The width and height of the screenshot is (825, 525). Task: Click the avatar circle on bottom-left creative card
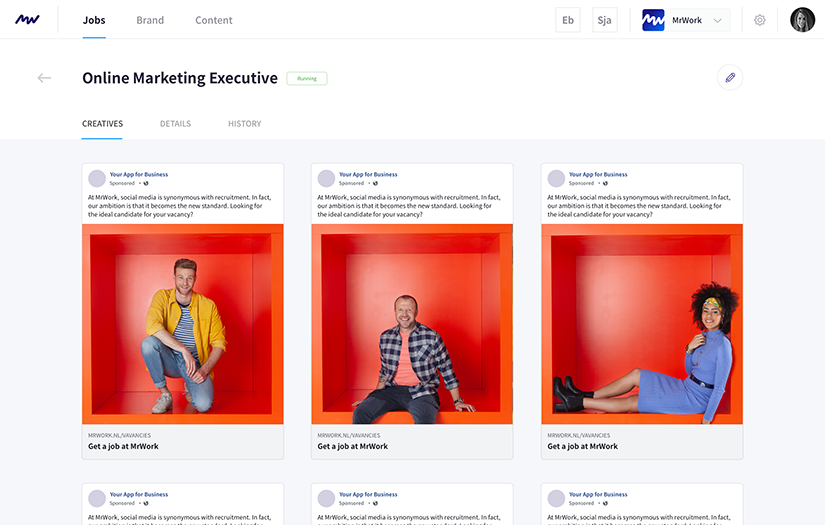pyautogui.click(x=97, y=498)
